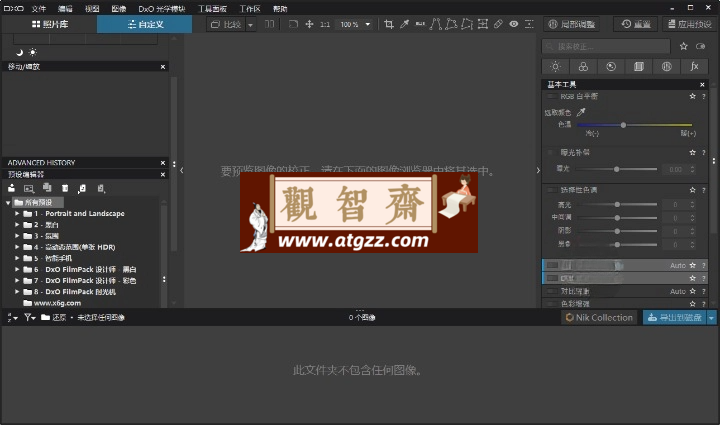Click the import preset icon
This screenshot has height=425, width=720.
click(82, 188)
